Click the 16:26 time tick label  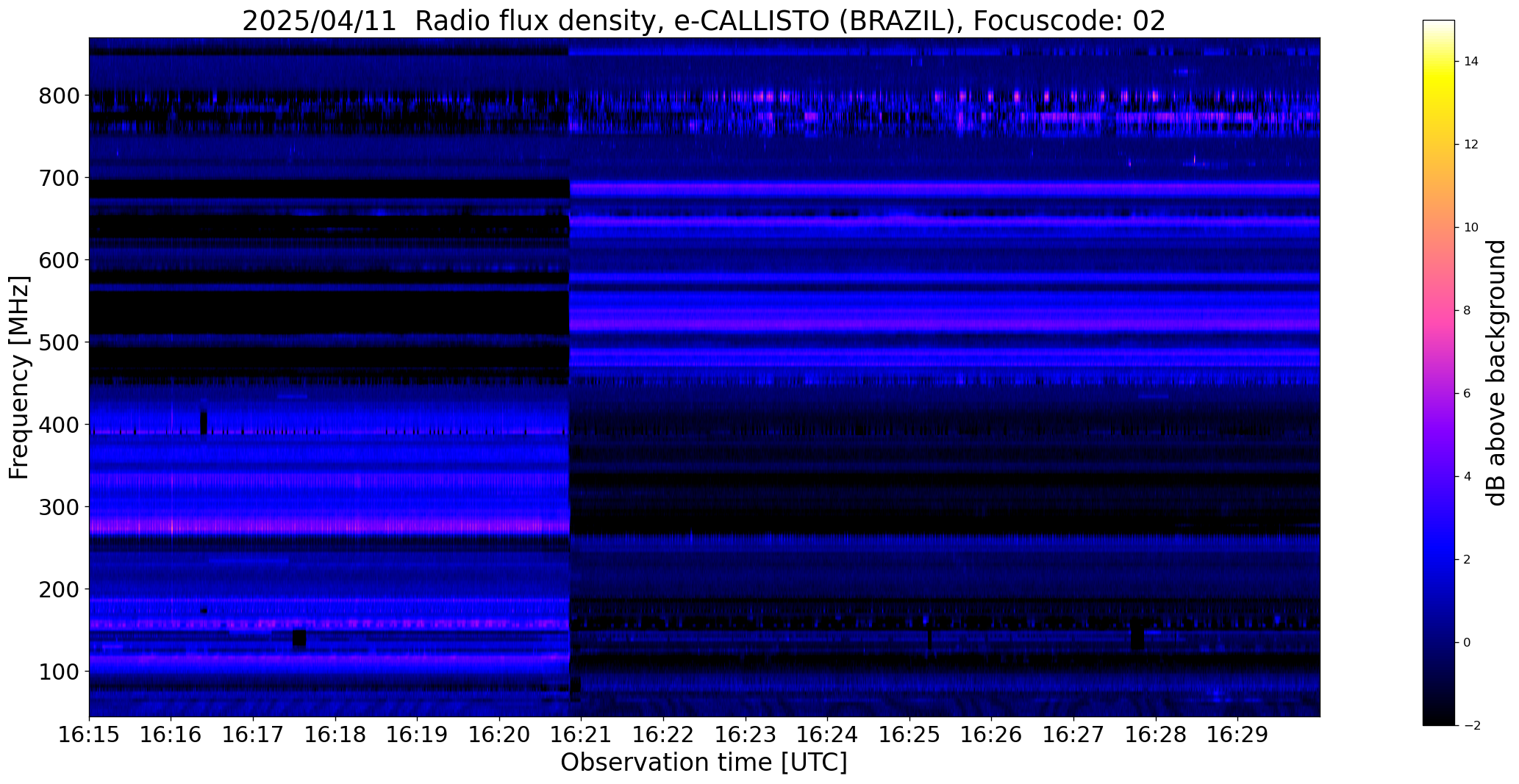coord(992,736)
